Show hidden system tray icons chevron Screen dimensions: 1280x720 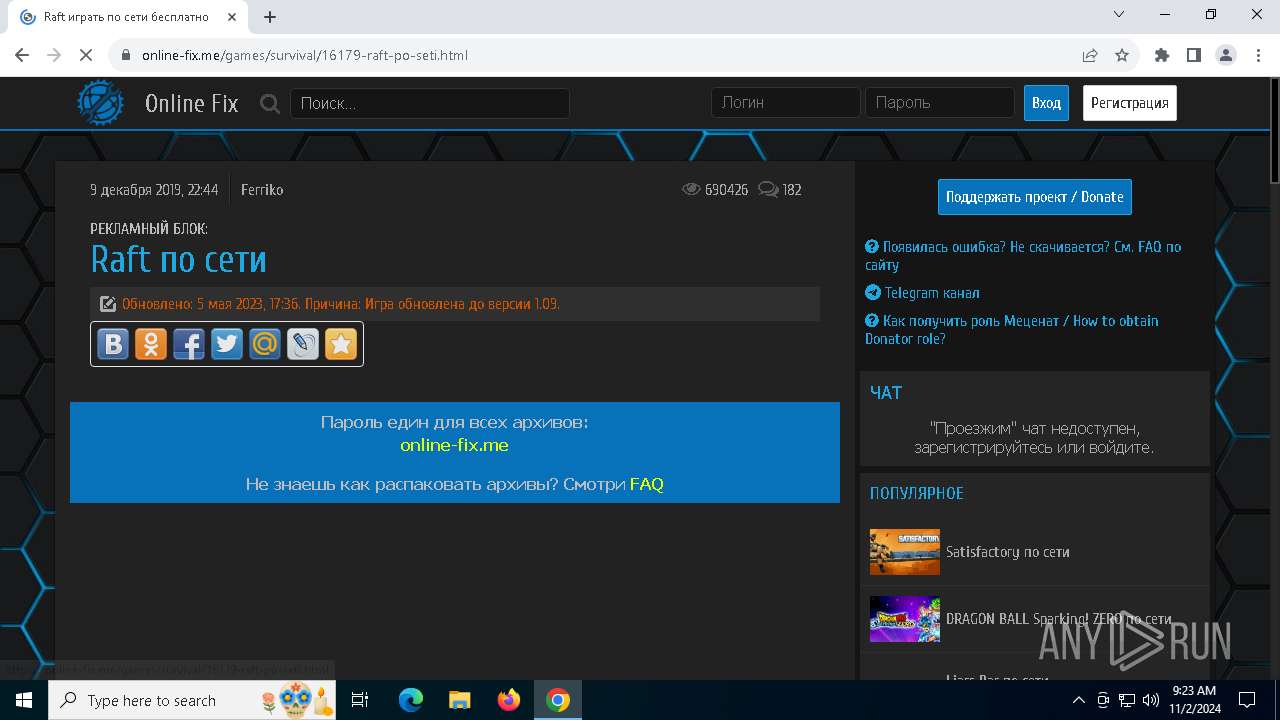point(1079,700)
